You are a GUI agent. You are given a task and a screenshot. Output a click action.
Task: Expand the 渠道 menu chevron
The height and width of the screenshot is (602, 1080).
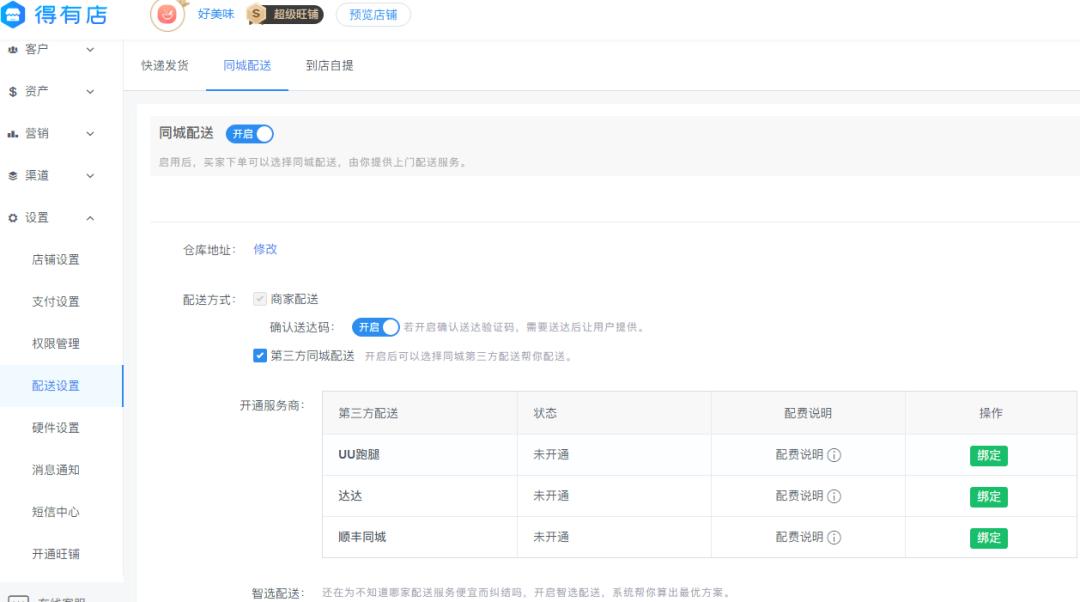tap(88, 174)
